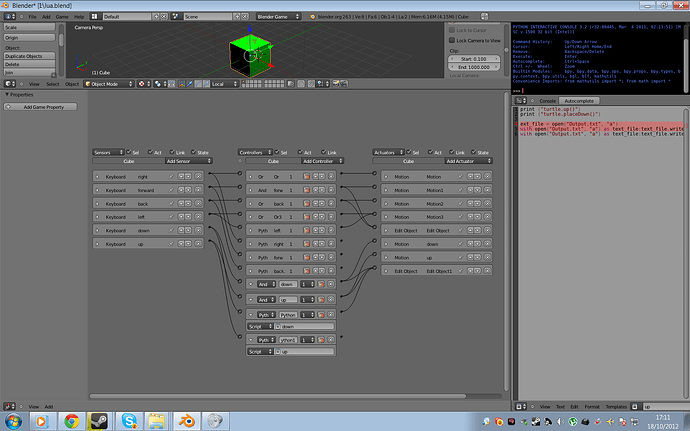Click the screen layout browse icon

click(x=94, y=16)
